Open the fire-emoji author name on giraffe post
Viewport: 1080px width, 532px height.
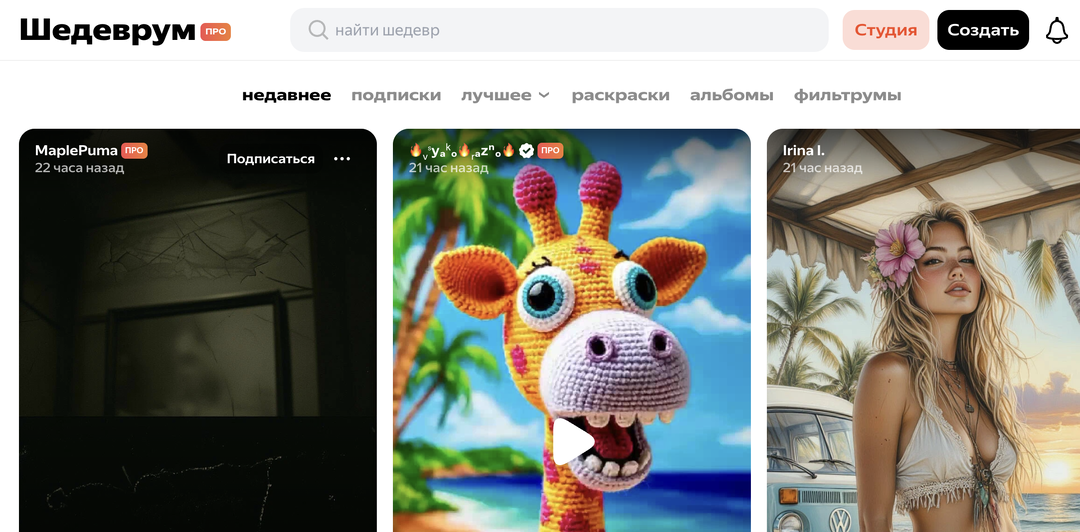coord(462,150)
